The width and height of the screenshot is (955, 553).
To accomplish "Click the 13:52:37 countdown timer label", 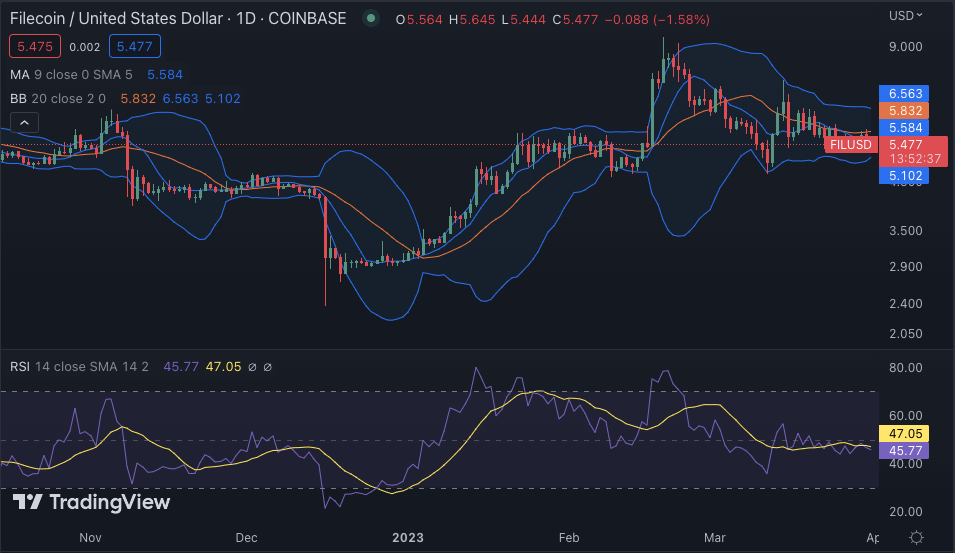I will [x=915, y=159].
